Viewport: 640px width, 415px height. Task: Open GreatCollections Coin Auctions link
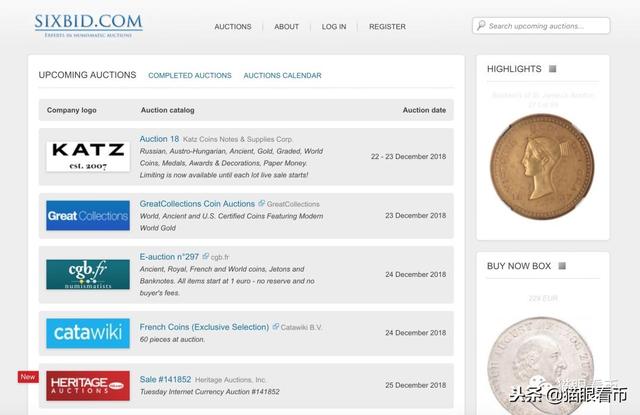[197, 204]
